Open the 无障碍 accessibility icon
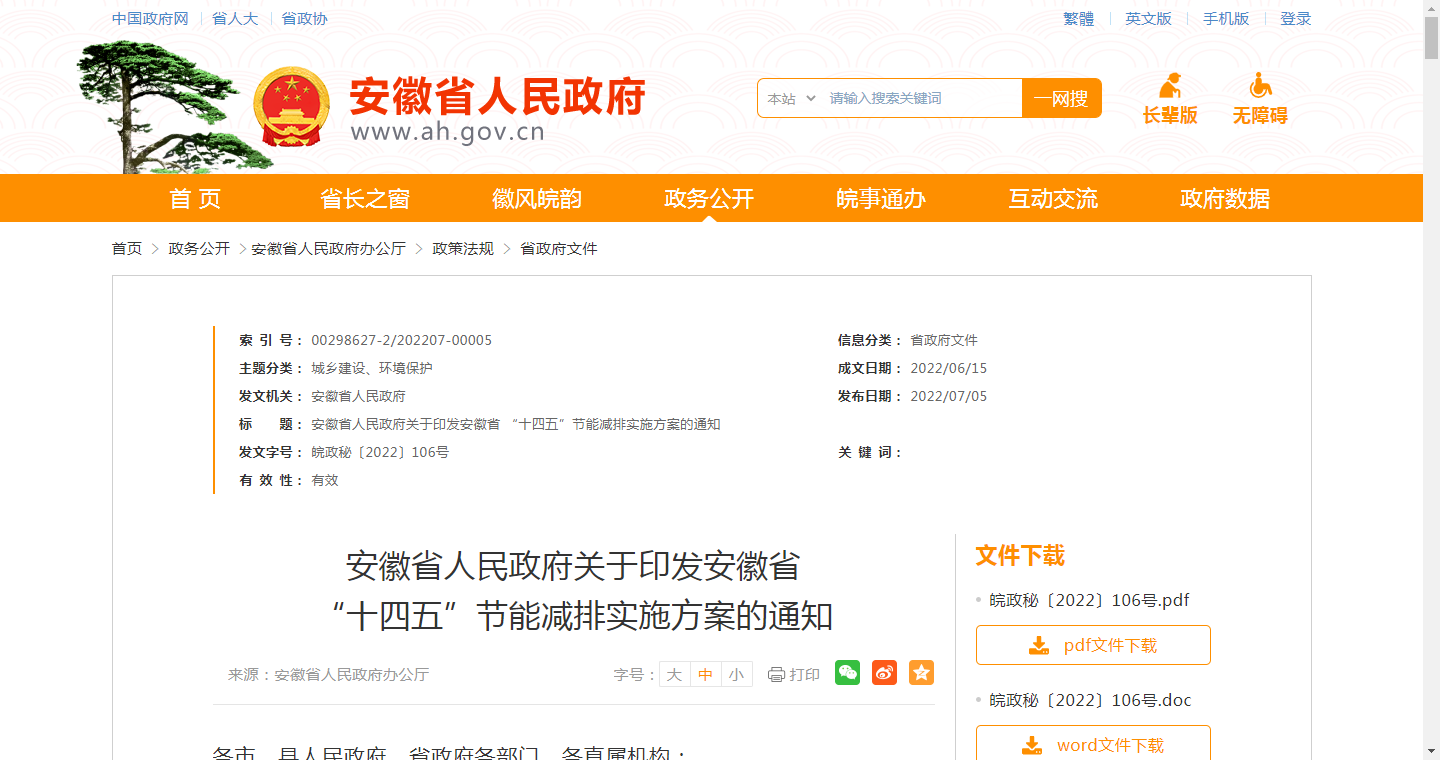 click(1260, 87)
